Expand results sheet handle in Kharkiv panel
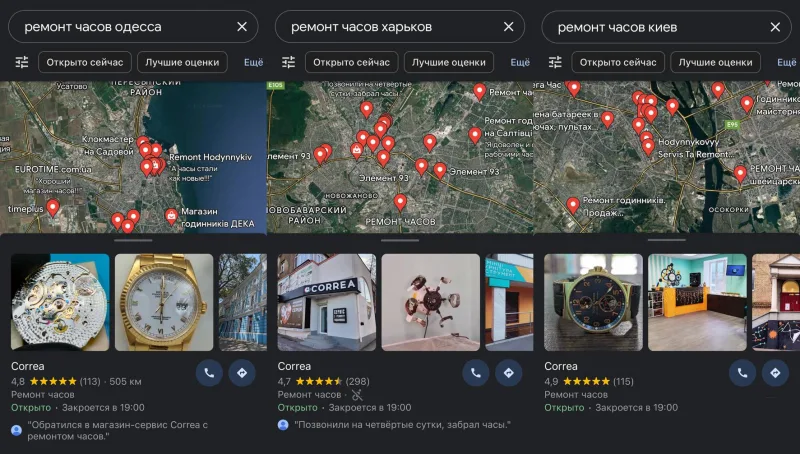This screenshot has height=454, width=800. (400, 240)
